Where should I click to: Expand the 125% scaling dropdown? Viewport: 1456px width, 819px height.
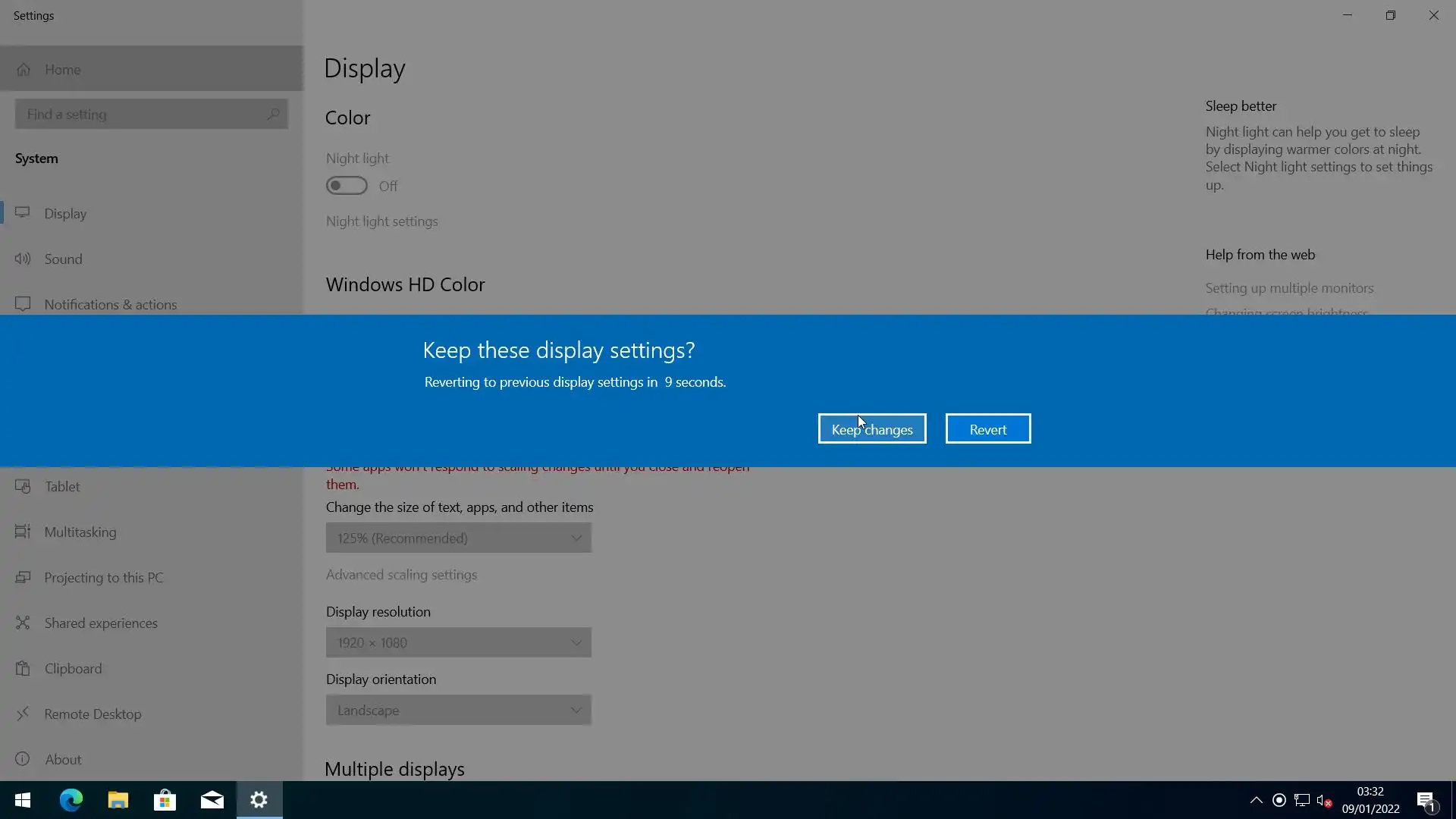tap(458, 538)
